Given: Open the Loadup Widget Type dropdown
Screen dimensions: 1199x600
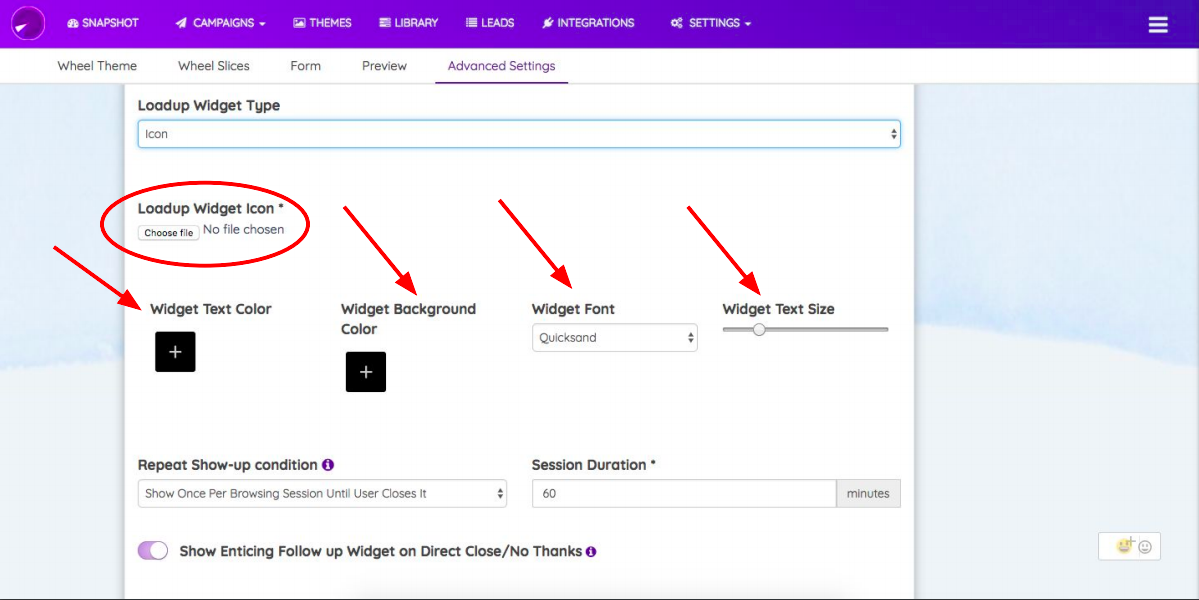Looking at the screenshot, I should tap(519, 134).
